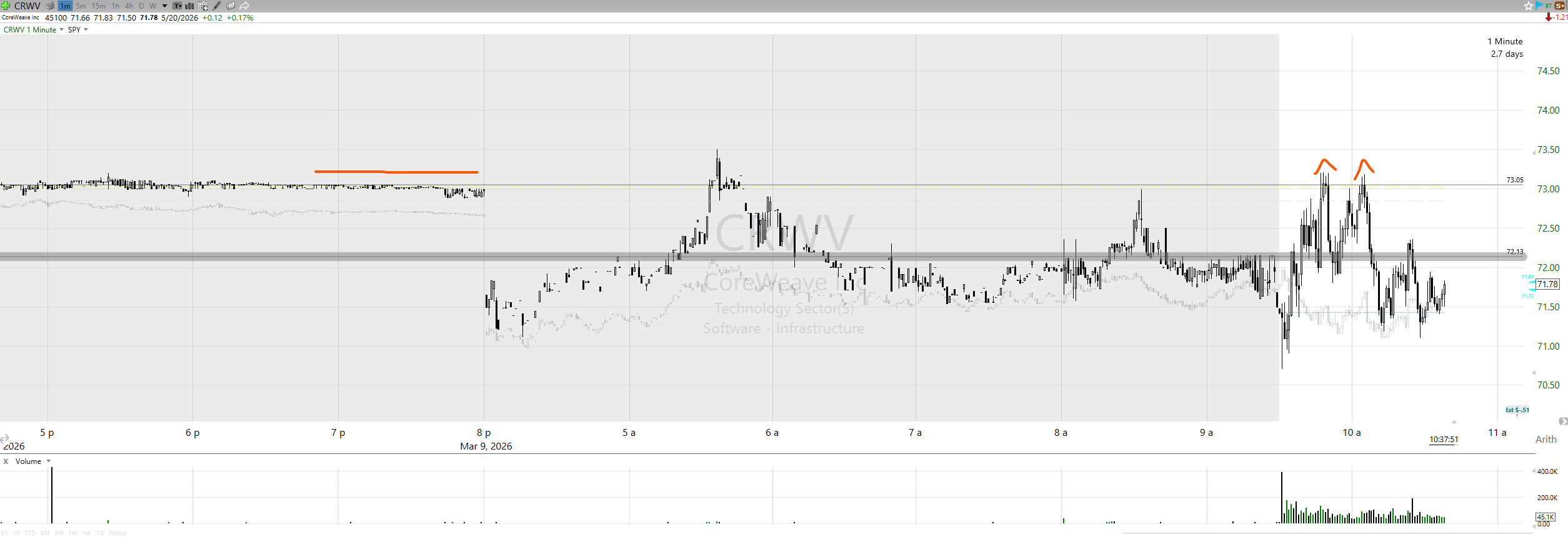Switch to the 15m timeframe

click(x=99, y=6)
